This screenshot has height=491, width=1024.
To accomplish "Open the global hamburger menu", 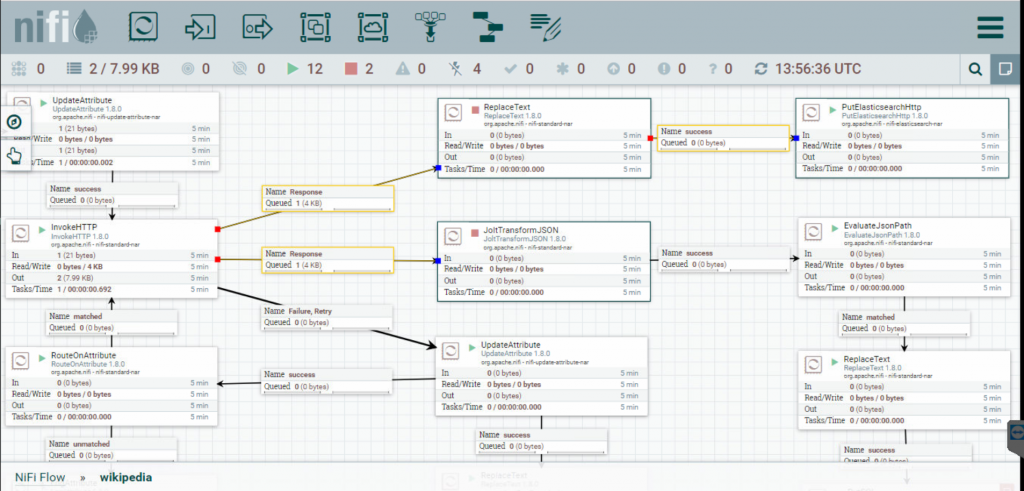I will (990, 27).
